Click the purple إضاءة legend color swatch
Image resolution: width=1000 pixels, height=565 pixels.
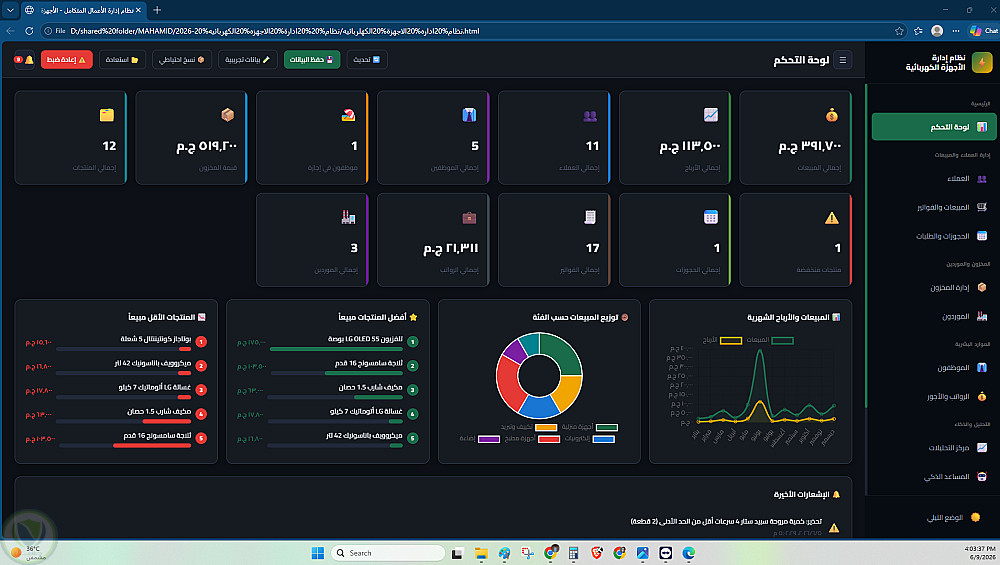tap(489, 439)
